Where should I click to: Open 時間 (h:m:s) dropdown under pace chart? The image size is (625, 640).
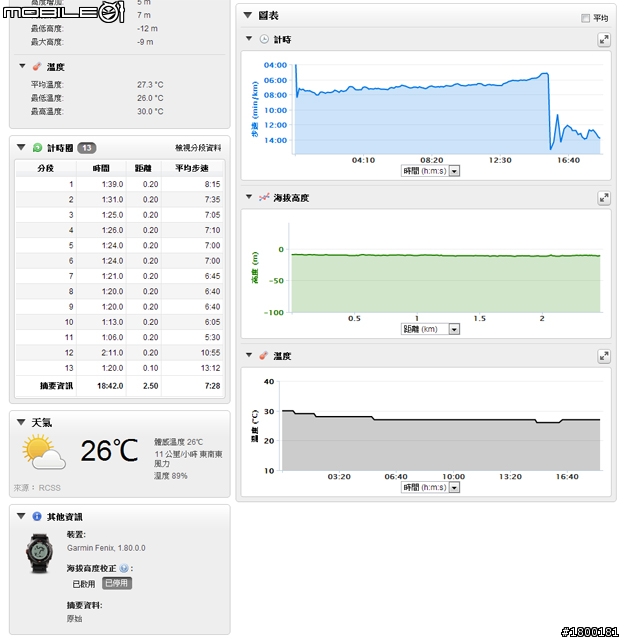pyautogui.click(x=430, y=171)
